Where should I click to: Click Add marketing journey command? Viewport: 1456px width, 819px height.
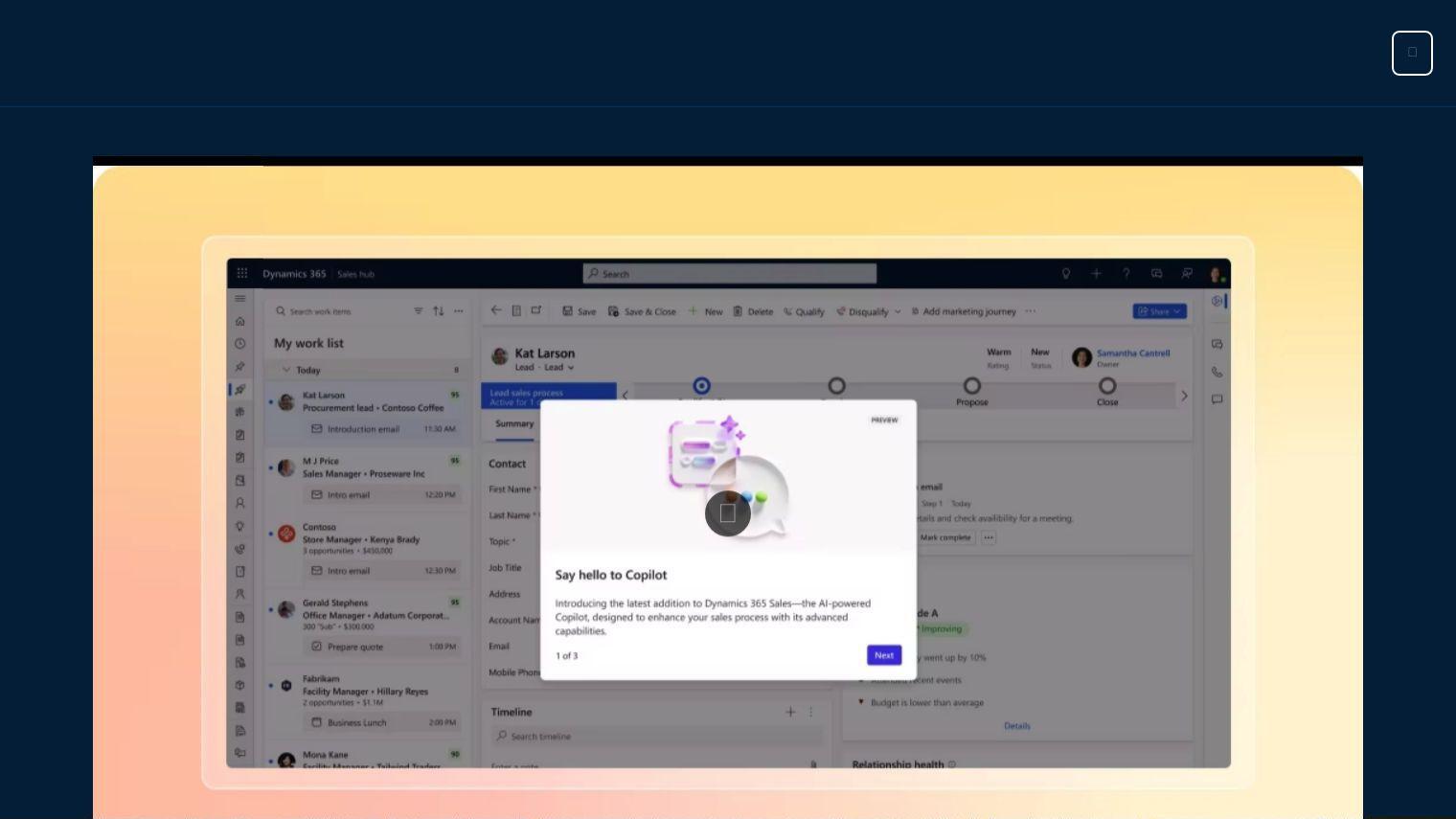964,311
